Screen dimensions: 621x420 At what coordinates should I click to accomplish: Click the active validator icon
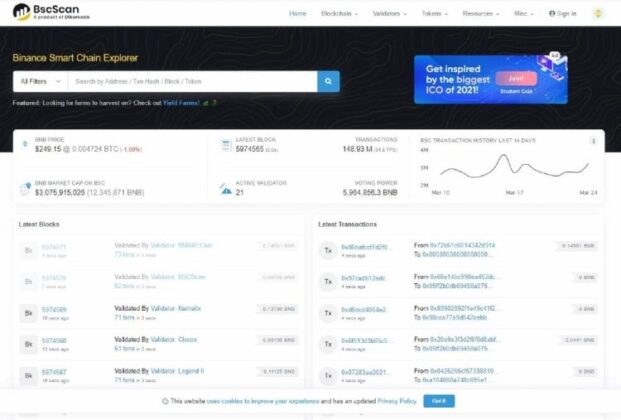(226, 189)
